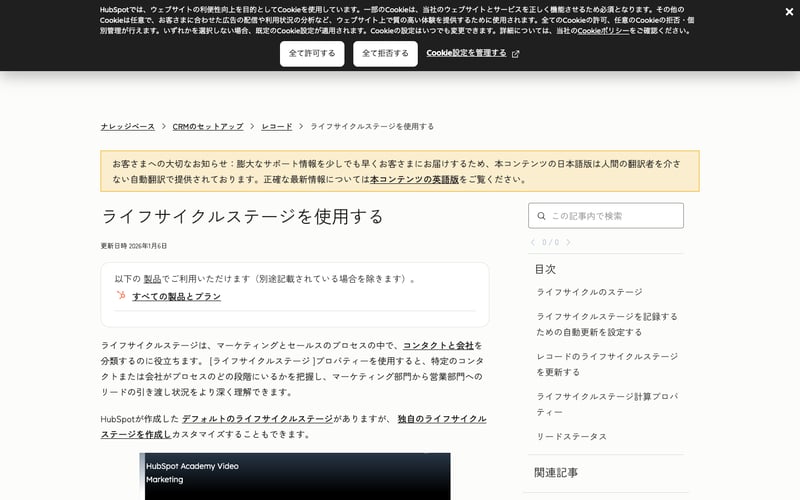Go to ナレッジベース breadcrumb
The image size is (800, 500).
pyautogui.click(x=128, y=126)
